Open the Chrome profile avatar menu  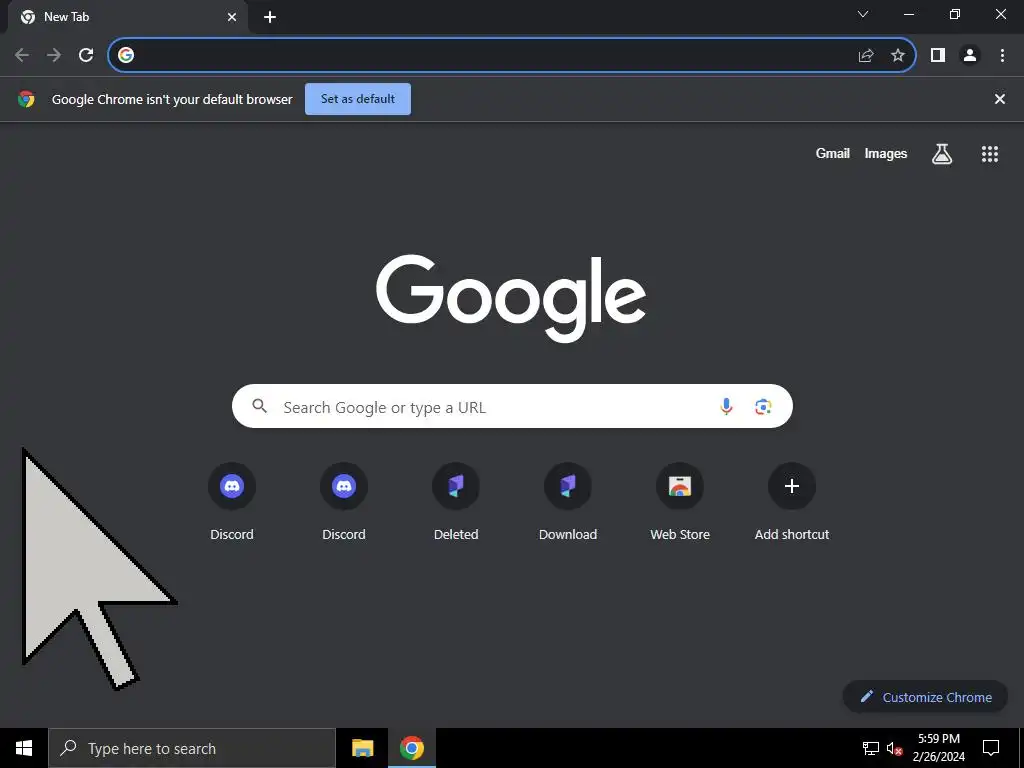[970, 56]
